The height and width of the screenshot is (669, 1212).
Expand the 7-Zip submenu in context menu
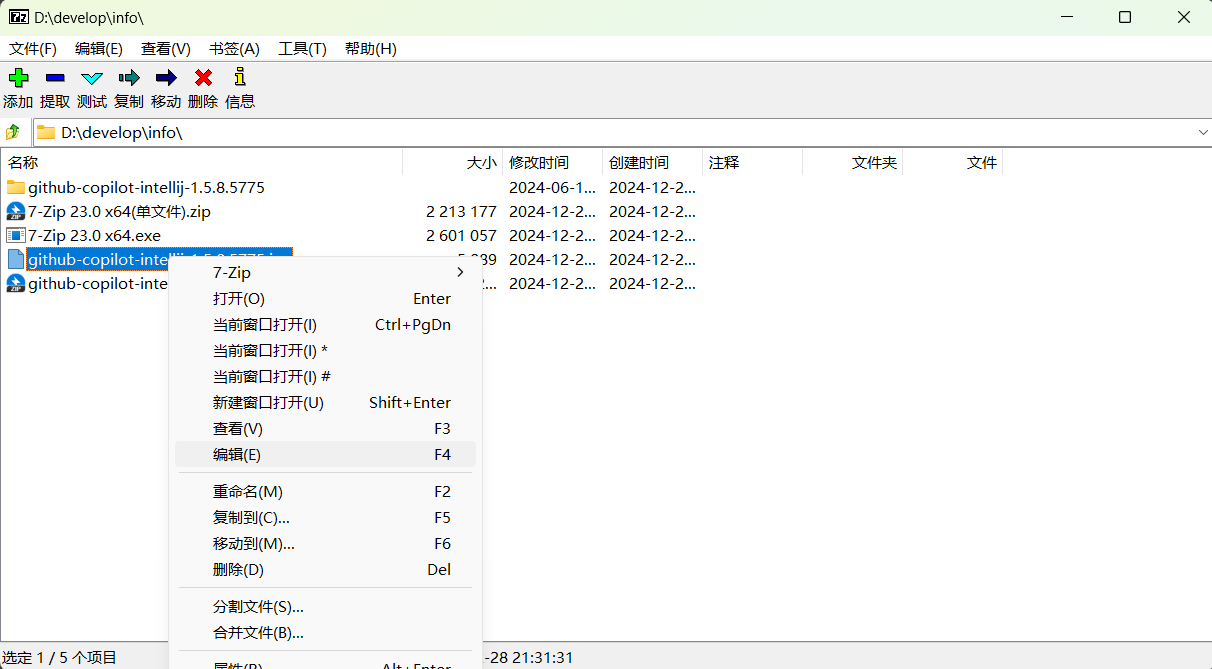tap(325, 272)
